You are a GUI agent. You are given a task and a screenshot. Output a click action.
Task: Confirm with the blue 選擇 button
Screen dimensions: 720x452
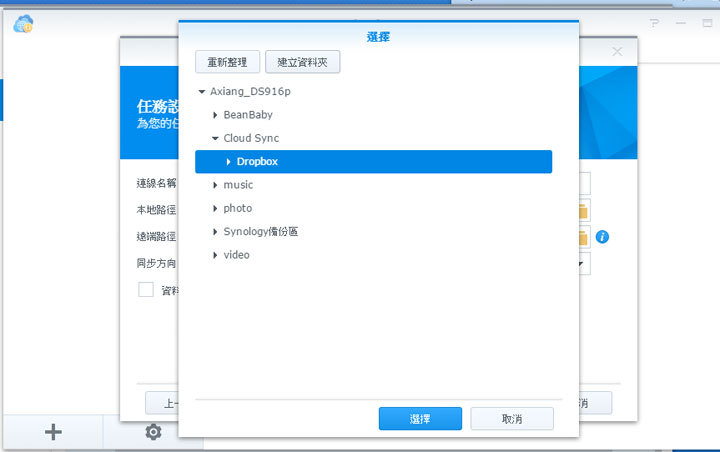coord(420,418)
